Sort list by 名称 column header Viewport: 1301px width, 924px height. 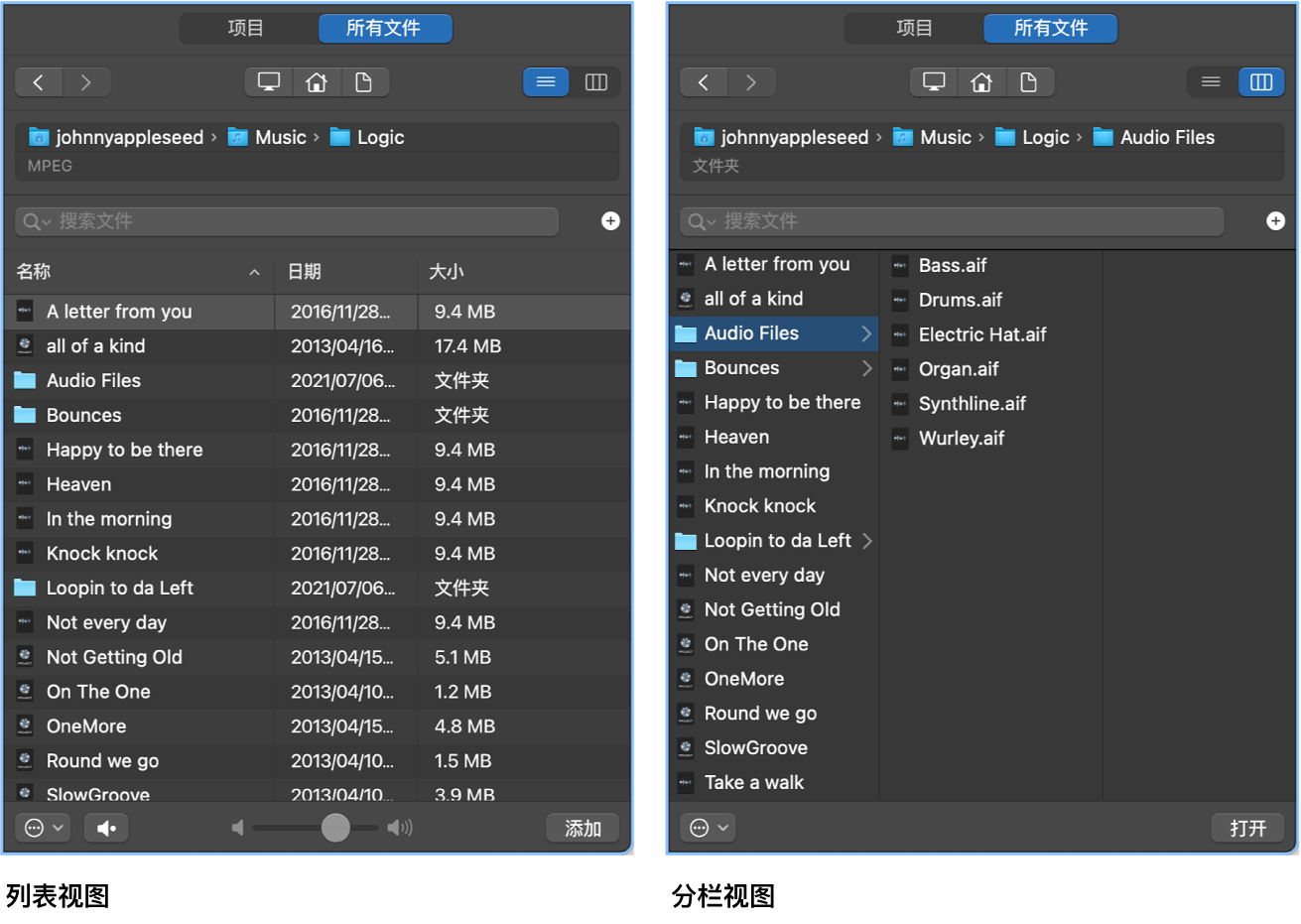[139, 272]
